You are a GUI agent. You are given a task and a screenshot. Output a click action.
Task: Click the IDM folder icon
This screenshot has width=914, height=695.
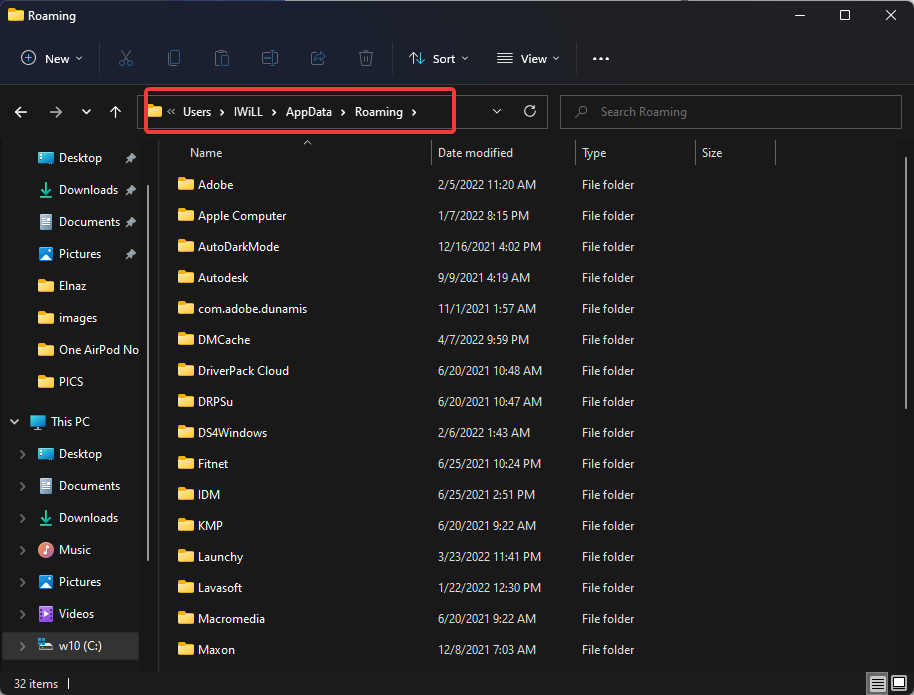[x=185, y=494]
